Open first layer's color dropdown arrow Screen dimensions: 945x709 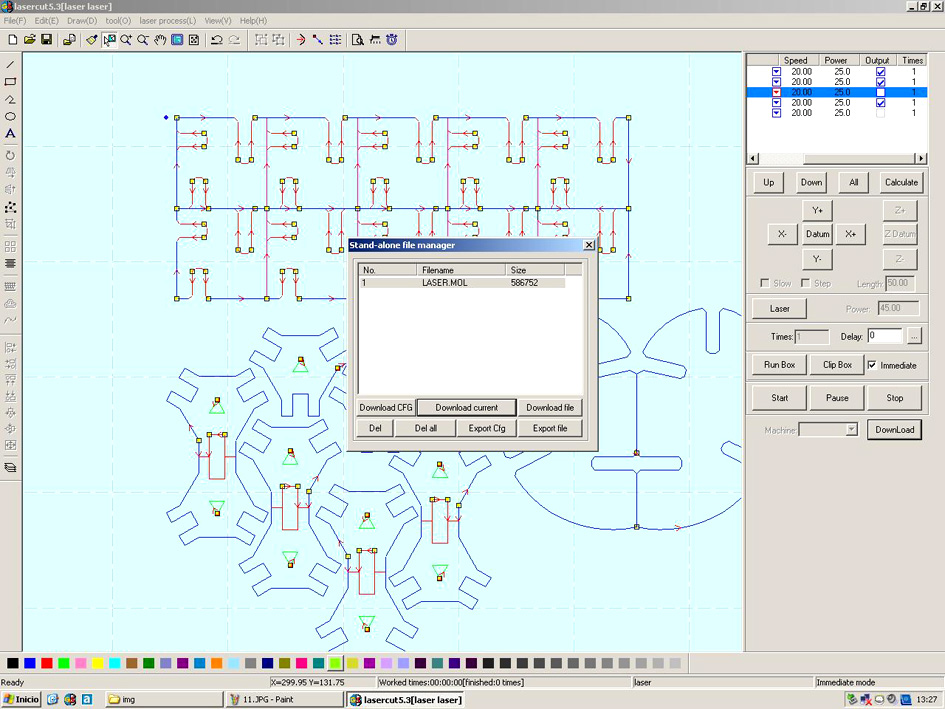pyautogui.click(x=776, y=72)
